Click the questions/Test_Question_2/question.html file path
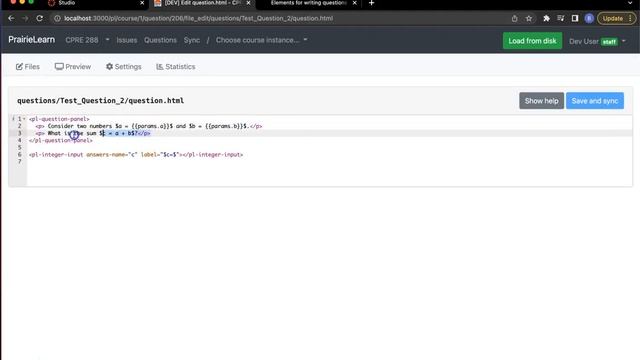640x360 pixels. point(100,100)
